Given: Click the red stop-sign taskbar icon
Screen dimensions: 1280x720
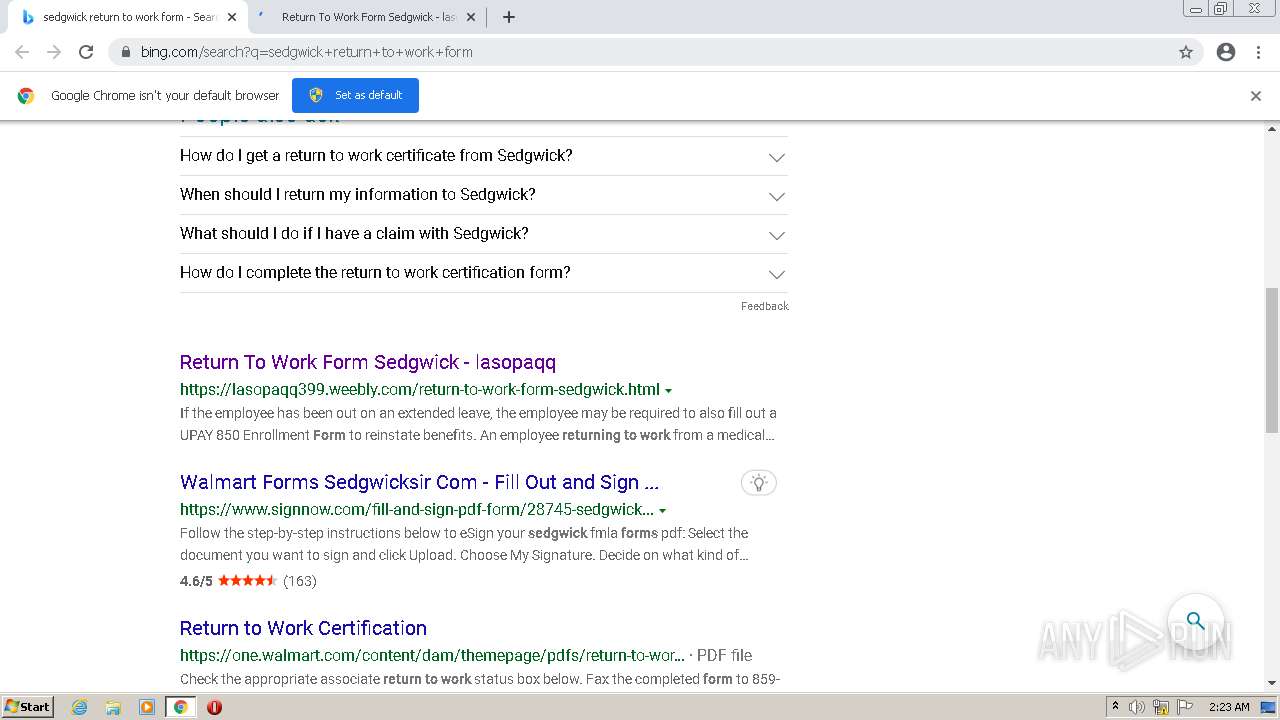Looking at the screenshot, I should coord(214,707).
